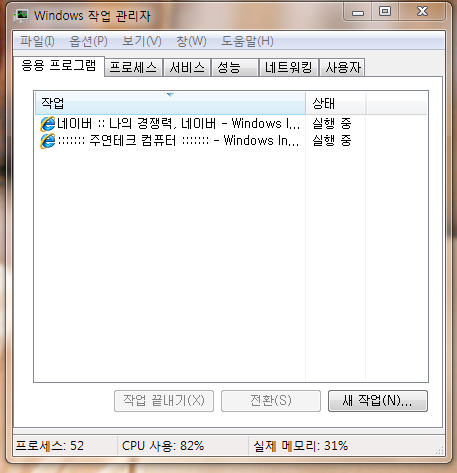
Task: Open the 옵션(P) menu
Action: click(88, 41)
